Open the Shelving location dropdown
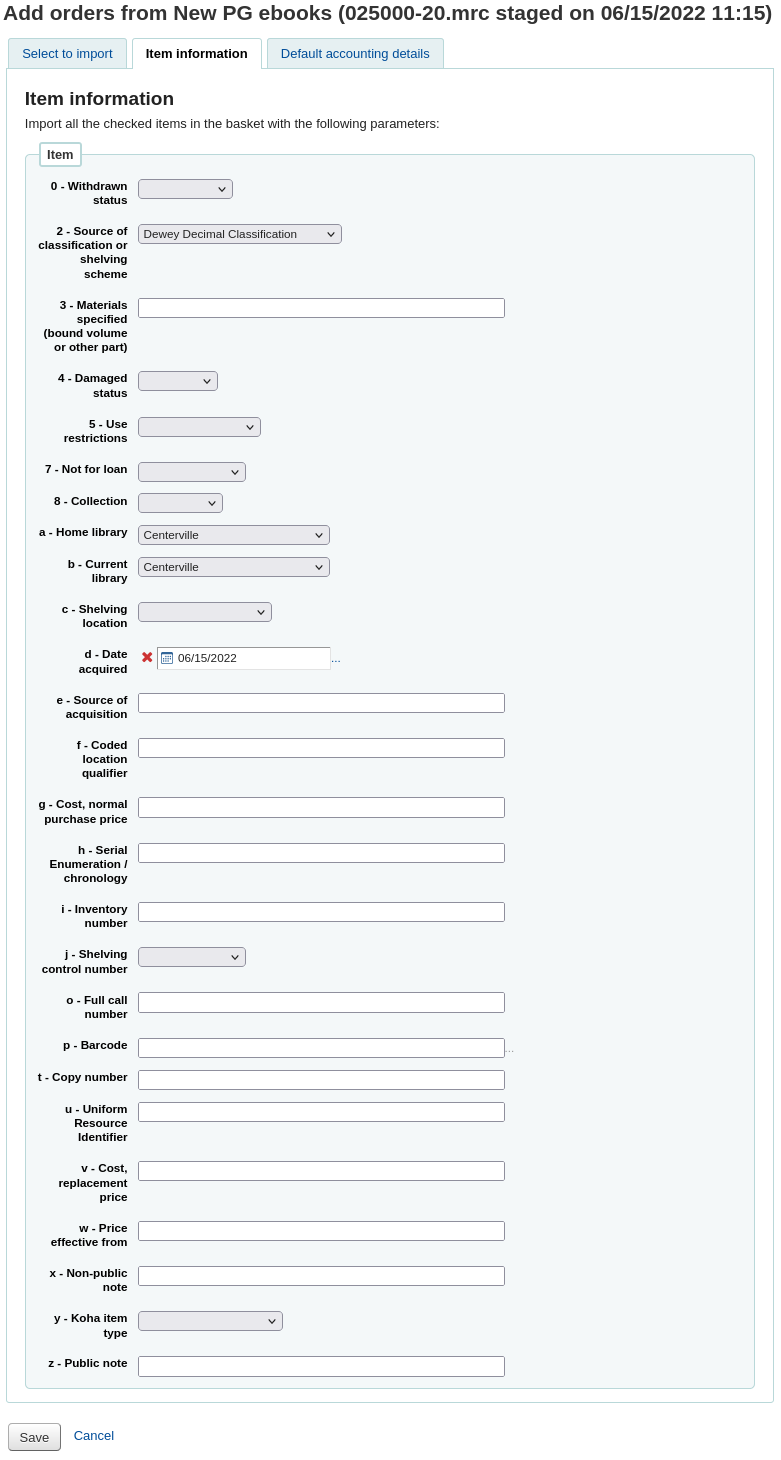 click(204, 611)
